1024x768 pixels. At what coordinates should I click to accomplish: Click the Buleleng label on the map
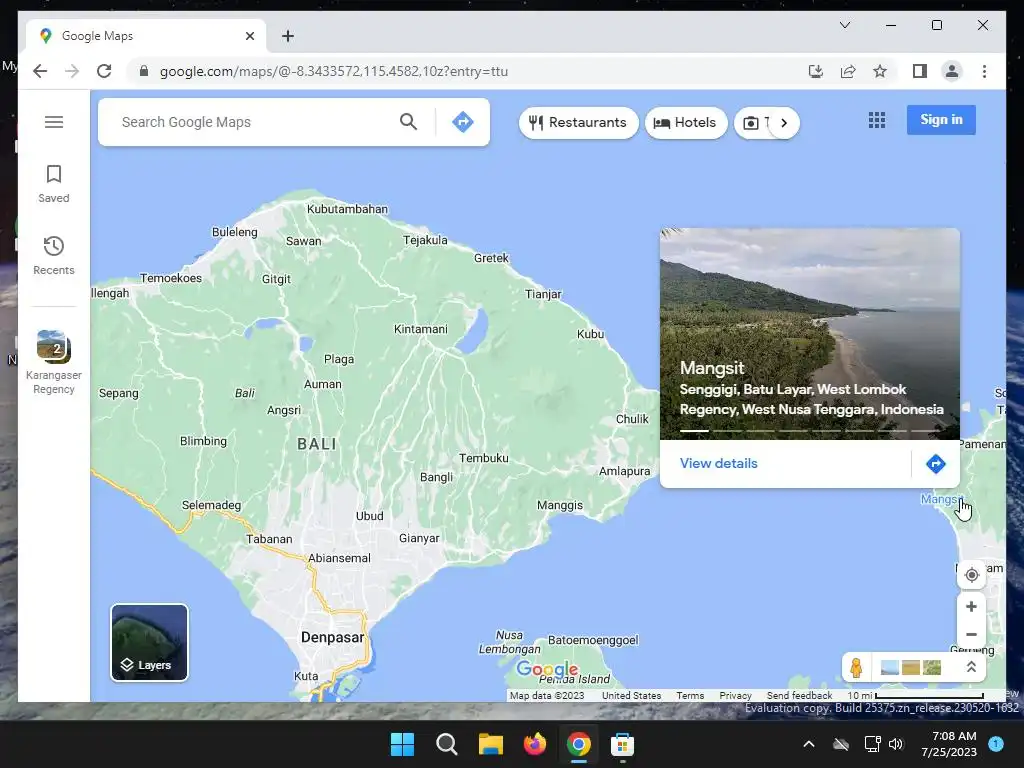point(234,232)
